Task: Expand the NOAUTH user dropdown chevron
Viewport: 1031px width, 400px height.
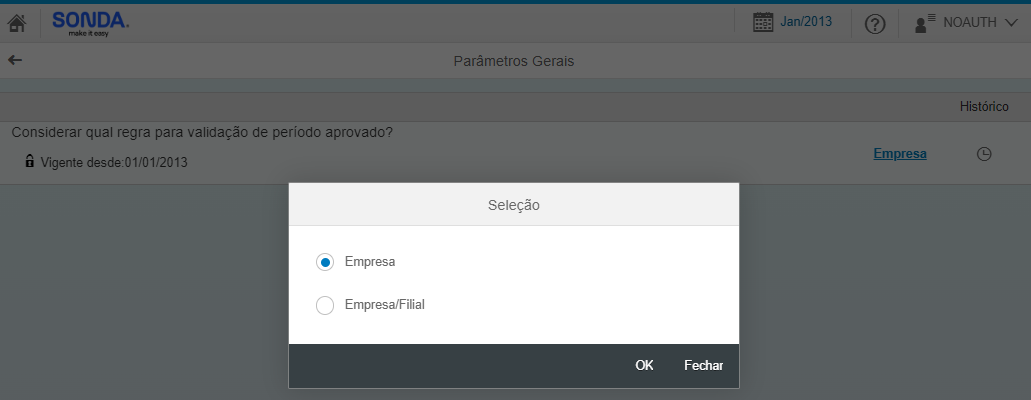Action: (1011, 23)
